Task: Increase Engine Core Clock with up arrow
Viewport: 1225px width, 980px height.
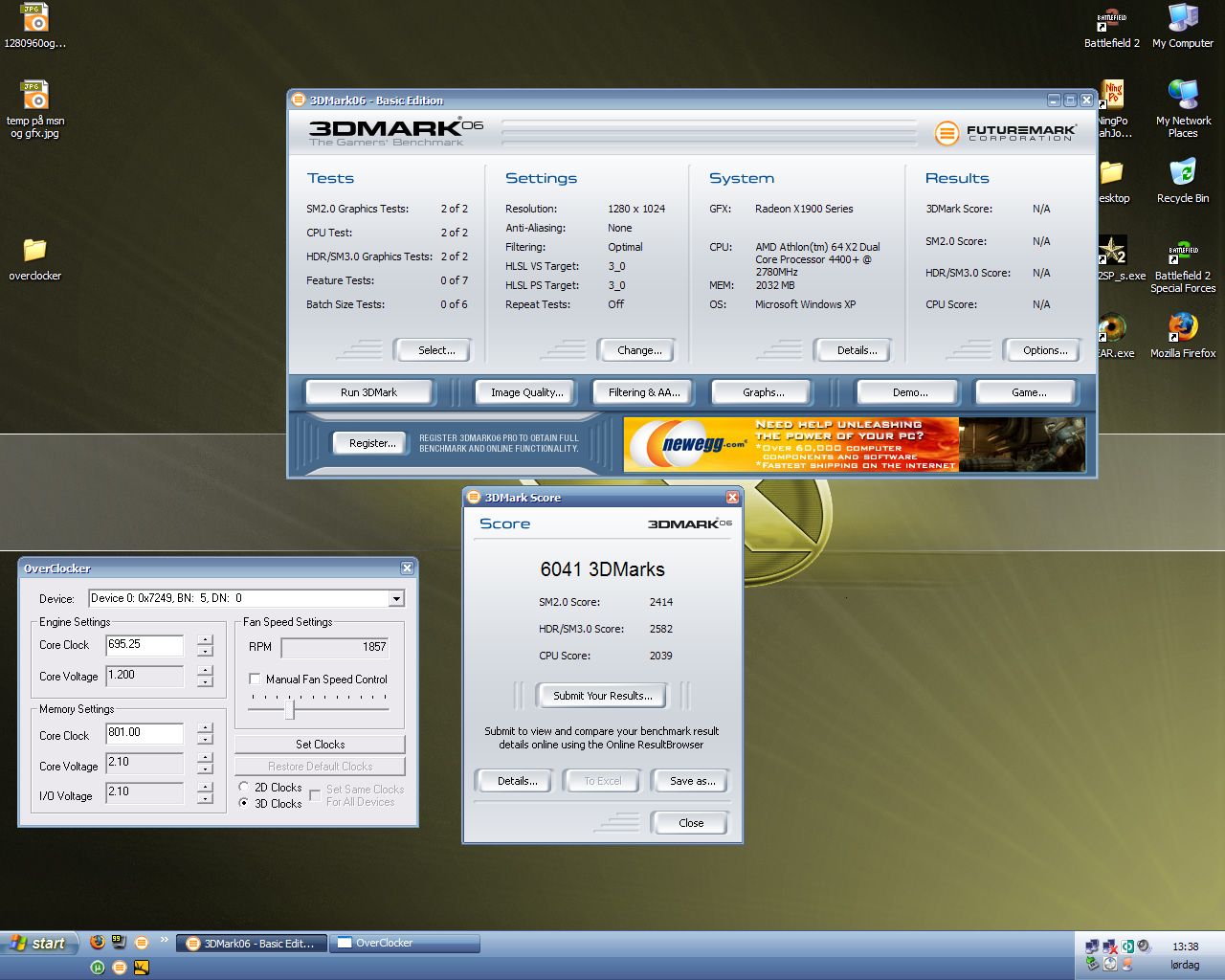Action: (x=205, y=639)
